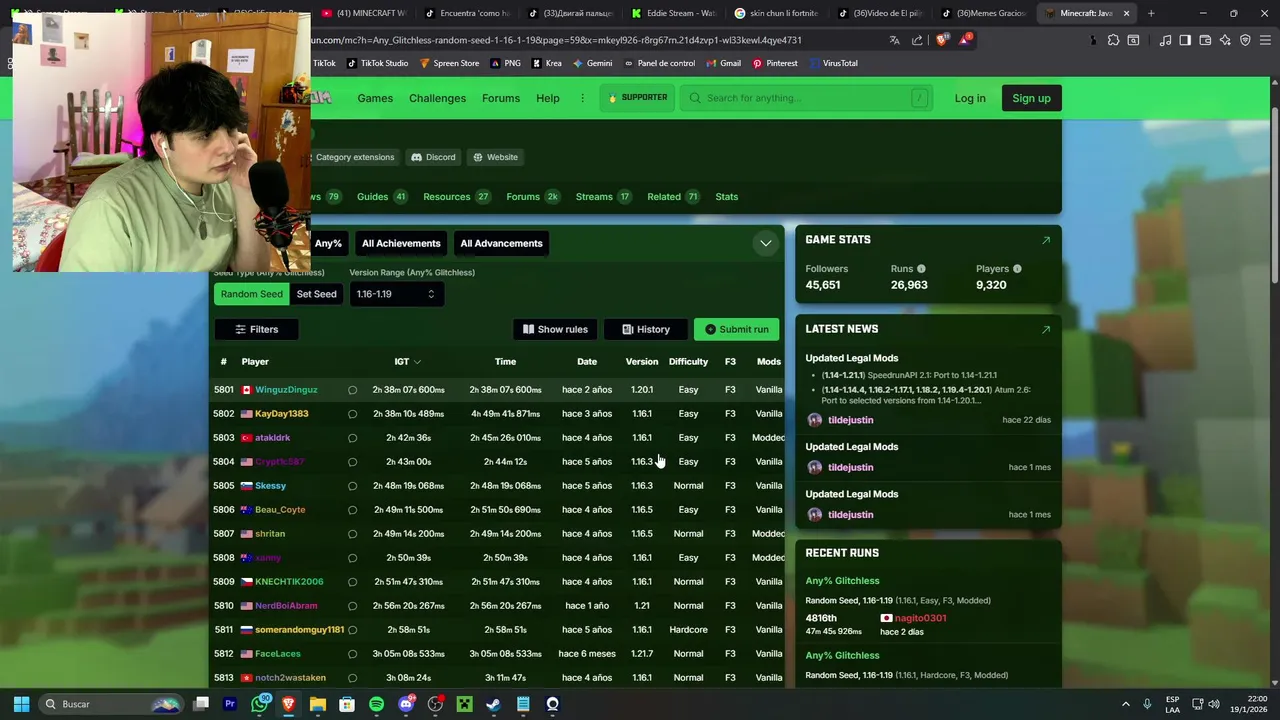The height and width of the screenshot is (720, 1280).
Task: Click the History button
Action: click(x=646, y=329)
